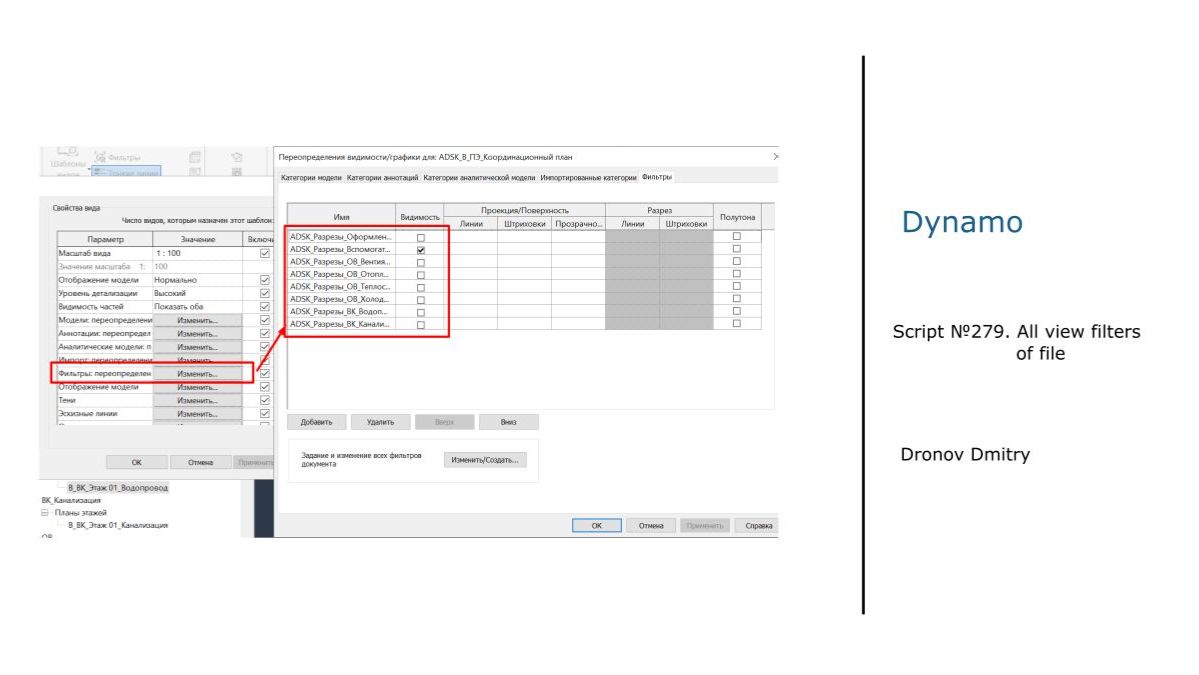Viewport: 1199px width, 675px height.
Task: Click the Видимость column header
Action: 420,217
